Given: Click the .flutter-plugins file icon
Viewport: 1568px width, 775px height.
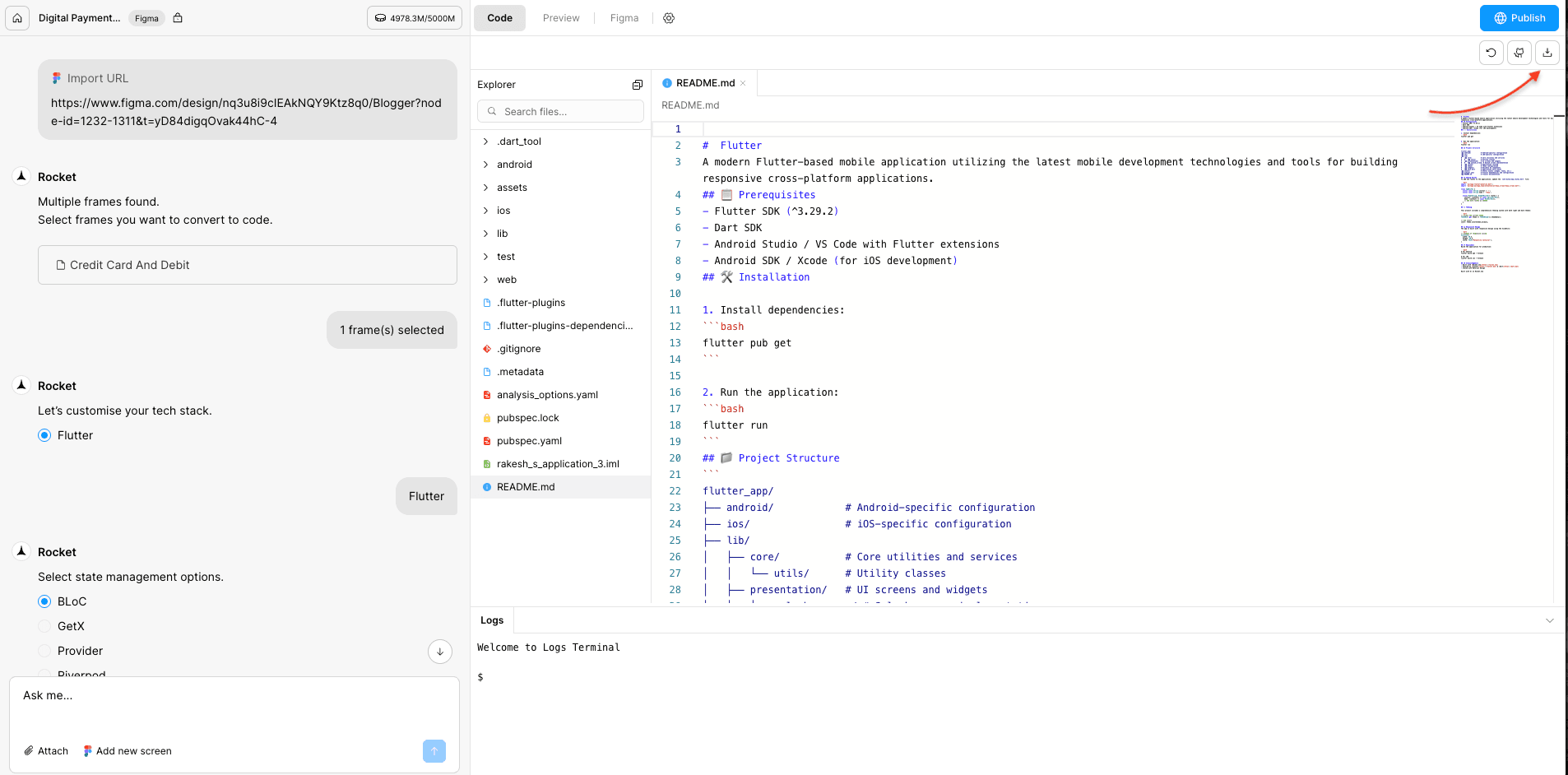Looking at the screenshot, I should coord(486,303).
